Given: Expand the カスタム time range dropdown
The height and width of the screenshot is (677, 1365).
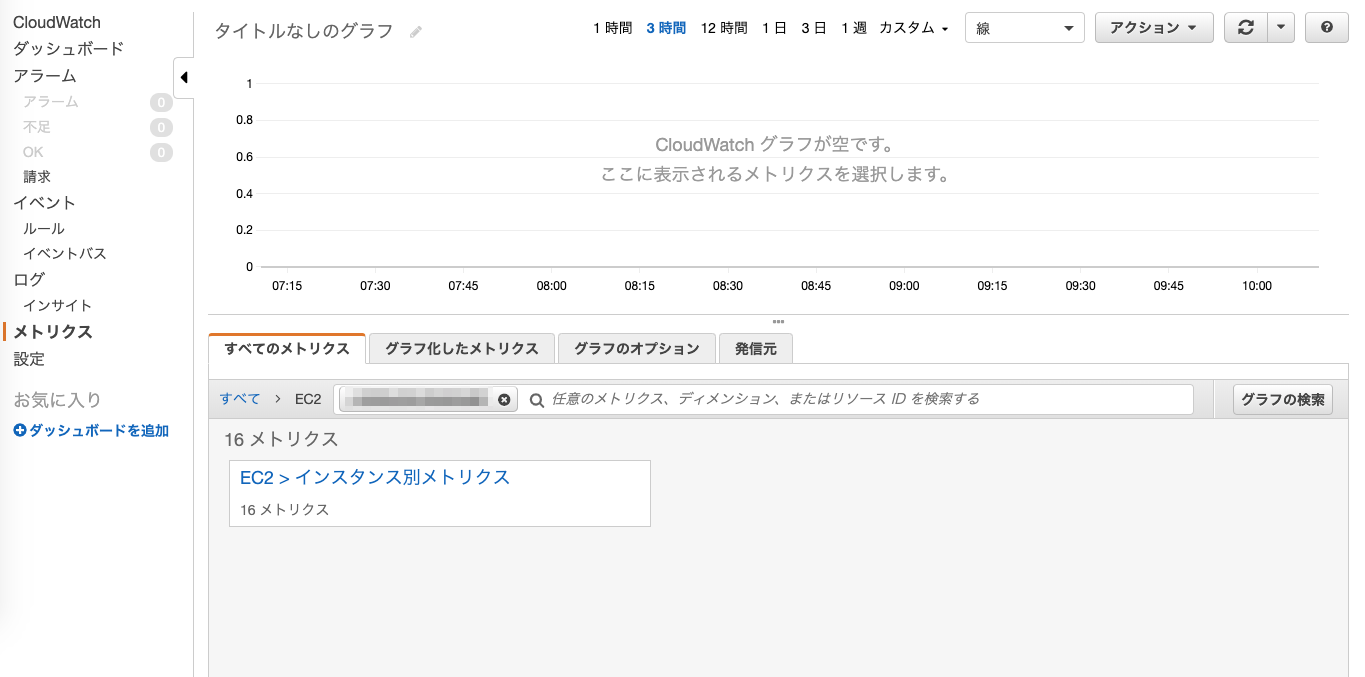Looking at the screenshot, I should coord(911,29).
